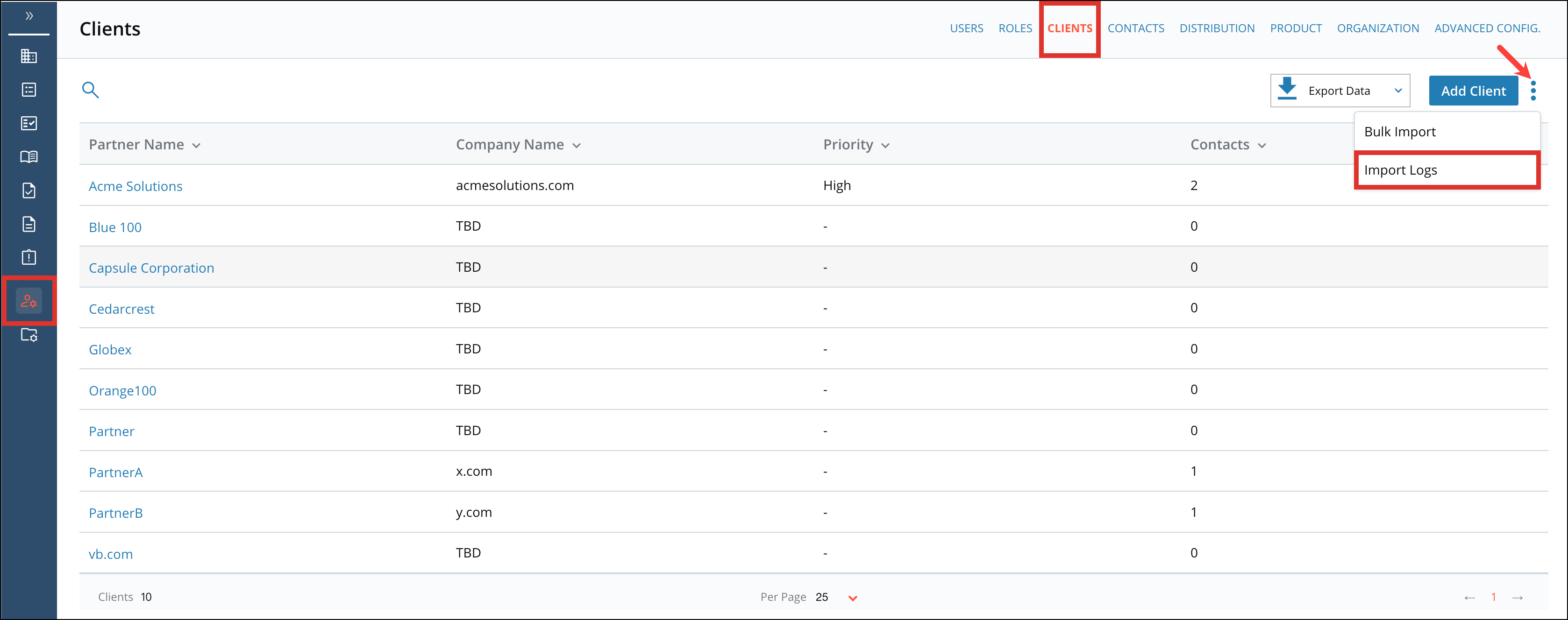The width and height of the screenshot is (1568, 620).
Task: Click the Clients page heading
Action: pyautogui.click(x=110, y=28)
